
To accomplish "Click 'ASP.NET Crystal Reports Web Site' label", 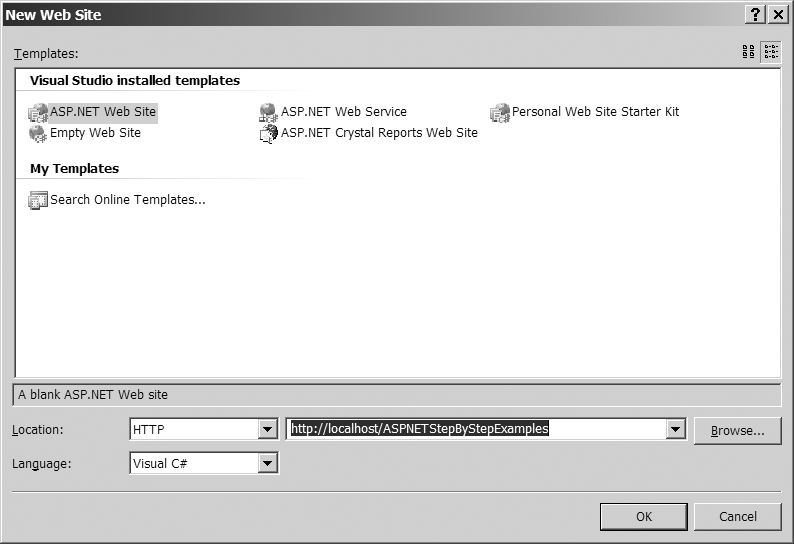I will click(x=379, y=133).
